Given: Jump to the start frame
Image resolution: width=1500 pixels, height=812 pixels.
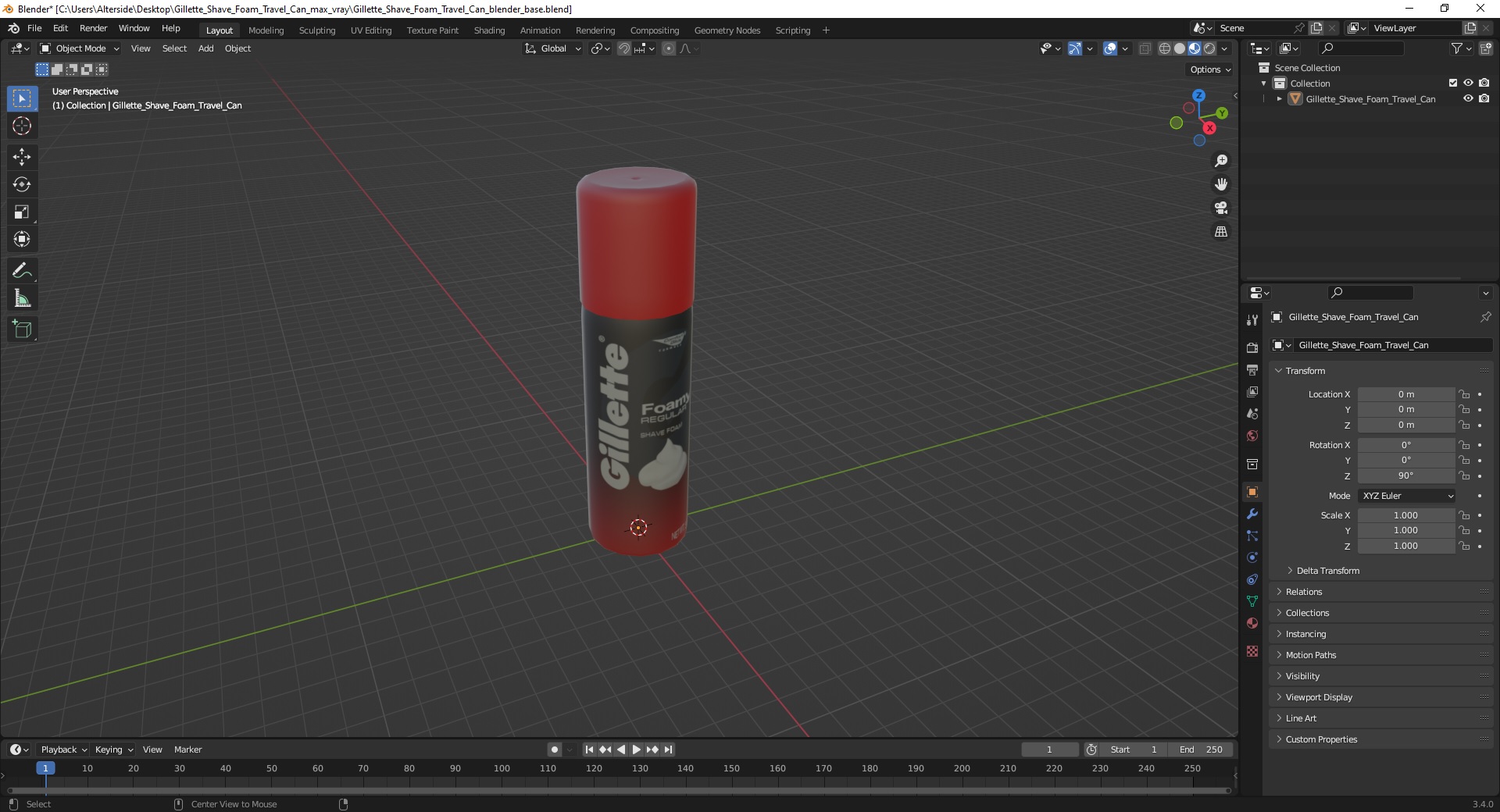Looking at the screenshot, I should [589, 750].
